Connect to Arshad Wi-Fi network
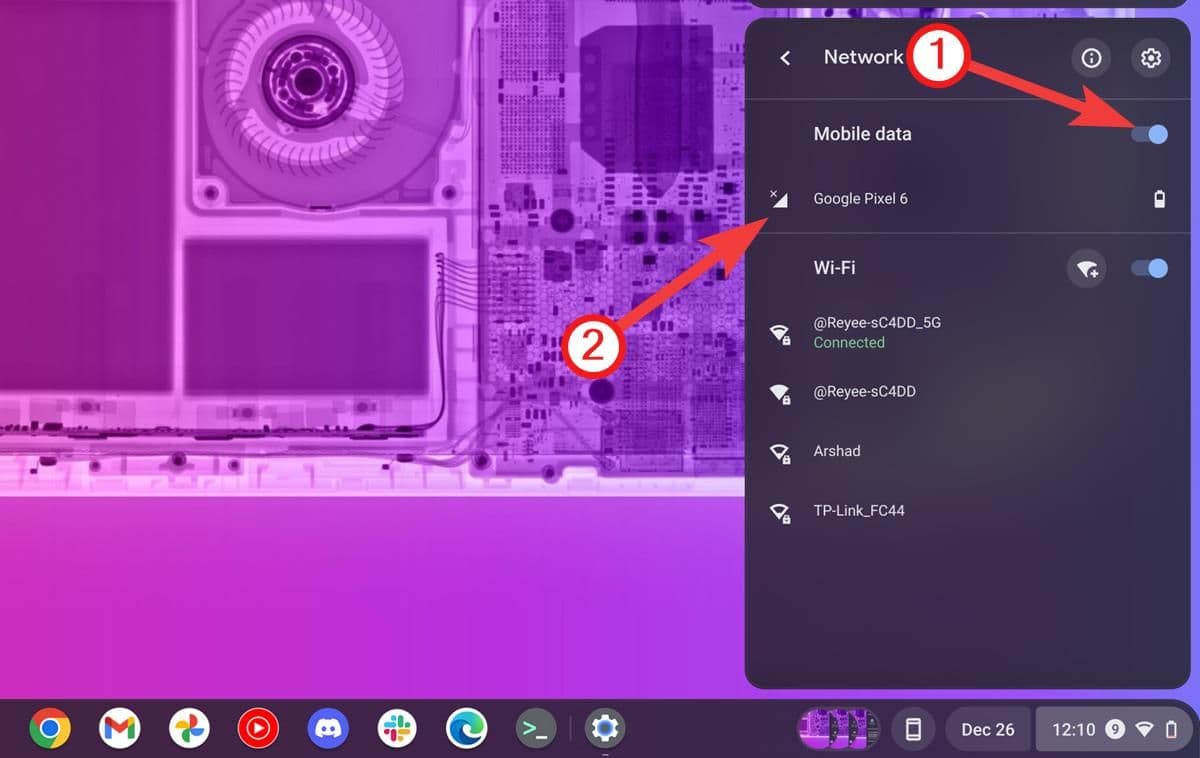Image resolution: width=1200 pixels, height=758 pixels. coord(836,451)
